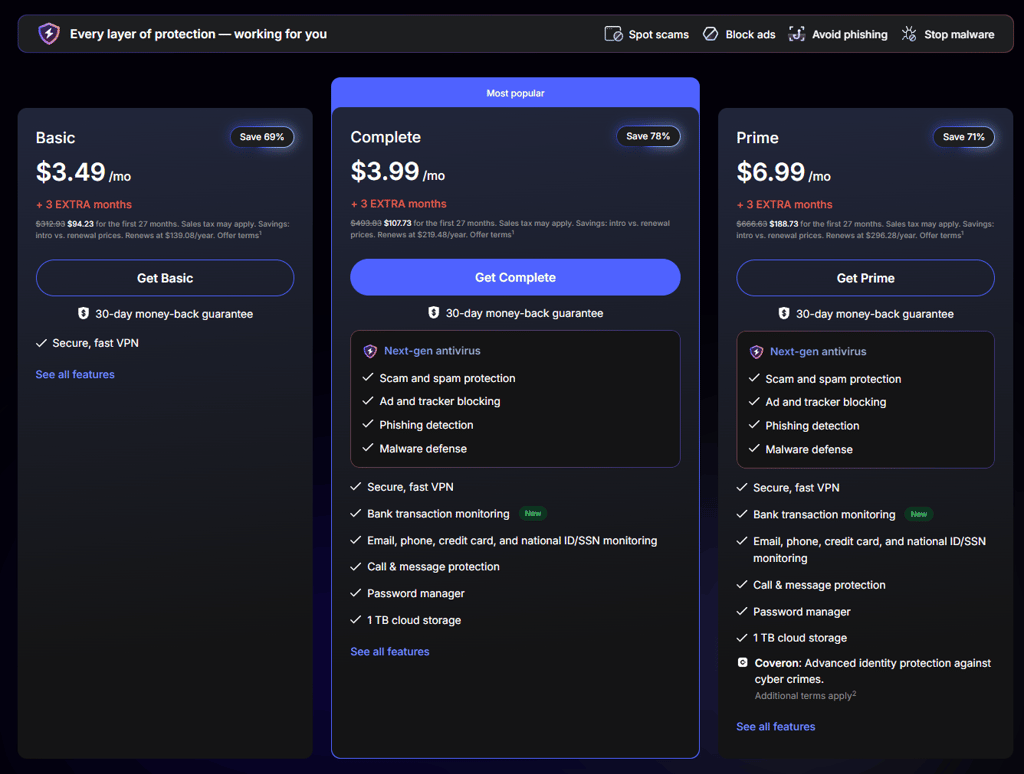Click the Basic plan title
The width and height of the screenshot is (1024, 774).
click(56, 138)
